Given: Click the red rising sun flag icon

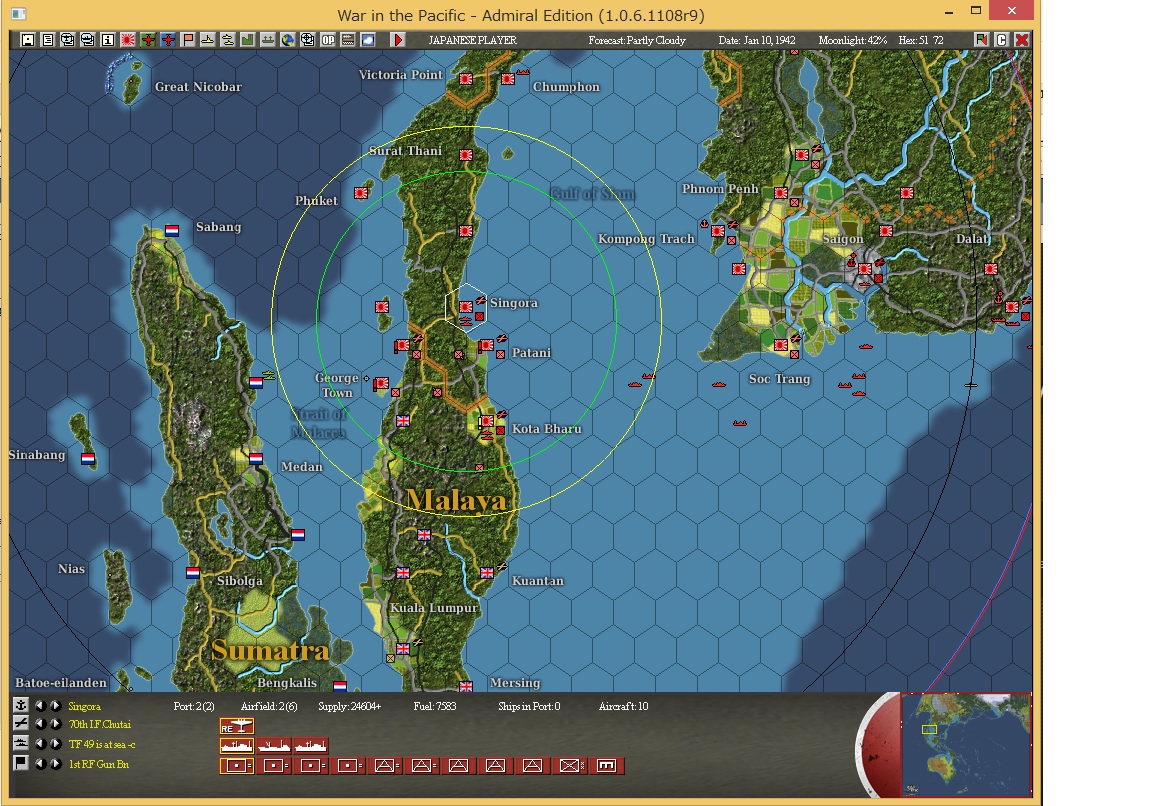Looking at the screenshot, I should click(129, 40).
